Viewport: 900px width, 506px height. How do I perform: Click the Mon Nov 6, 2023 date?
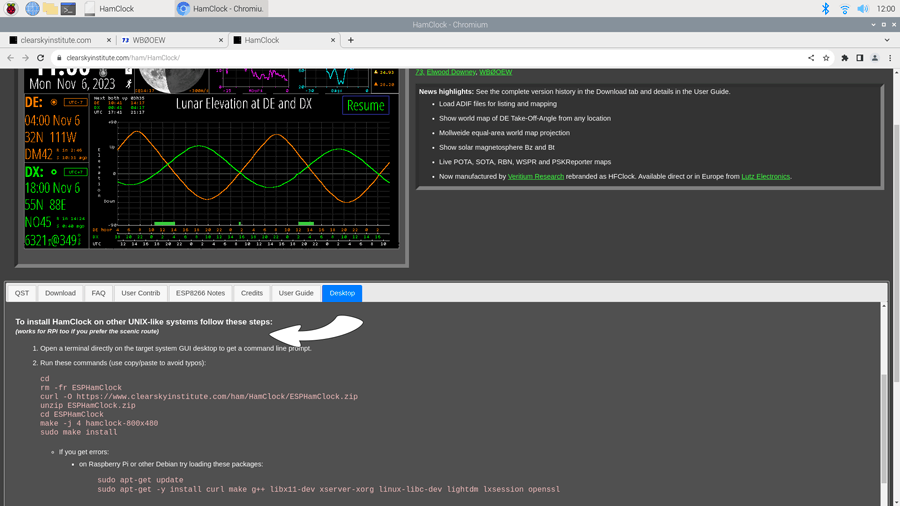(72, 84)
